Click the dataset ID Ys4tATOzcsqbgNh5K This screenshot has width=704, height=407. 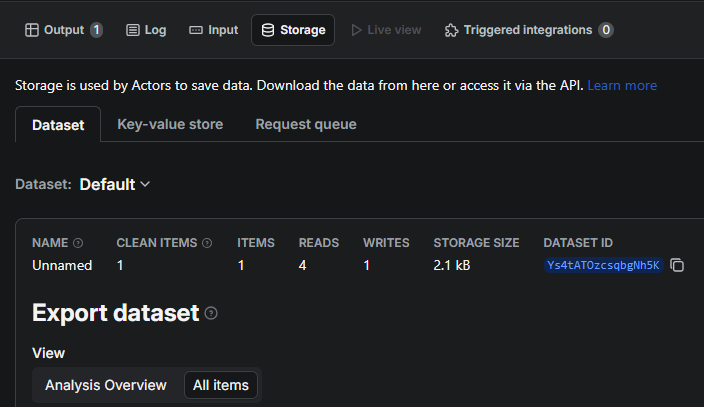602,265
